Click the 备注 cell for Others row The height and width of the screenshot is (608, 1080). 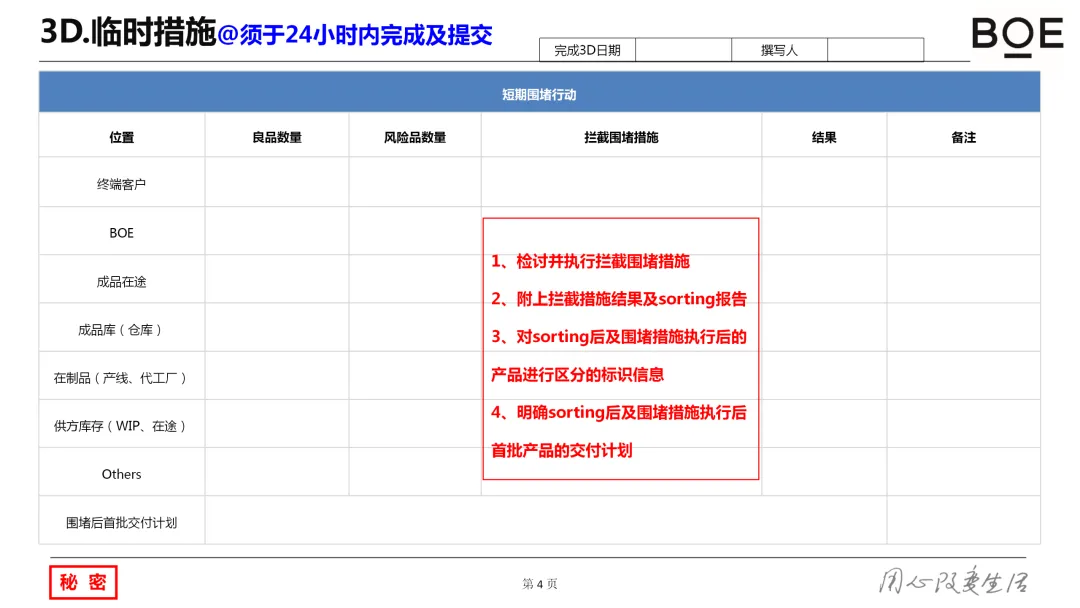[x=964, y=472]
